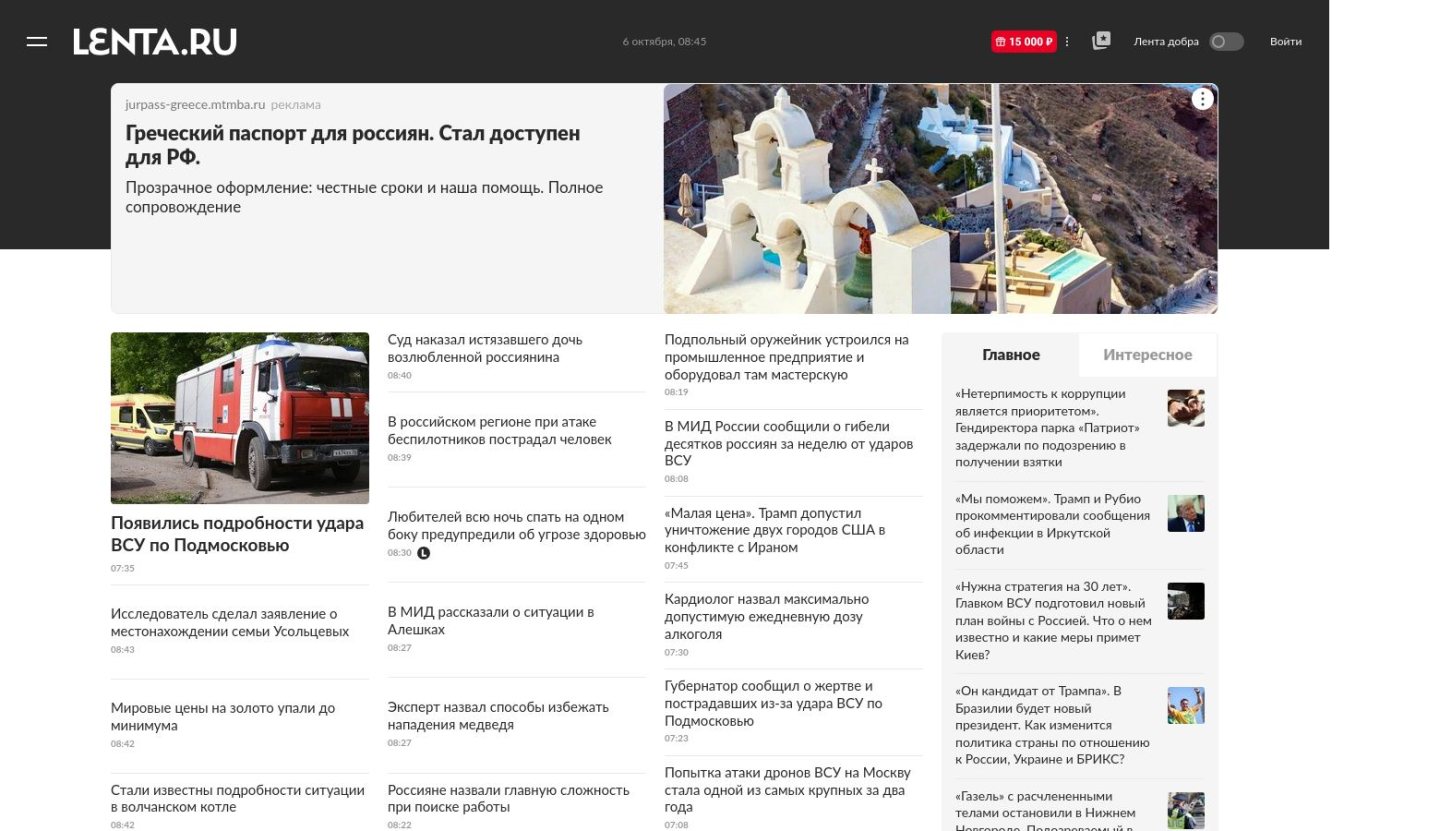
Task: Open 'Кардиолог назвал' alcohol dose article
Action: click(x=767, y=616)
